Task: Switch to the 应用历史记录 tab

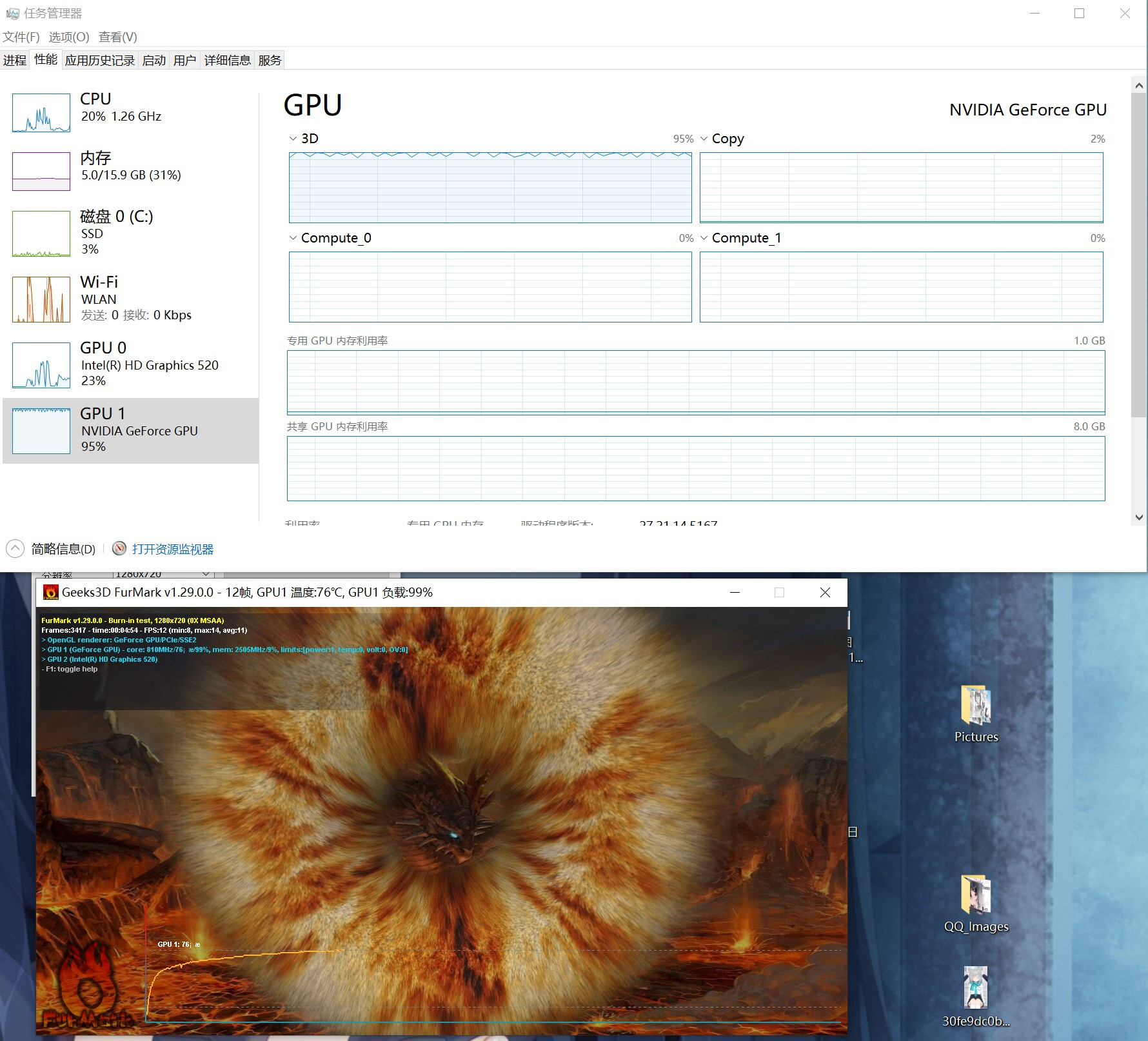Action: [x=100, y=60]
